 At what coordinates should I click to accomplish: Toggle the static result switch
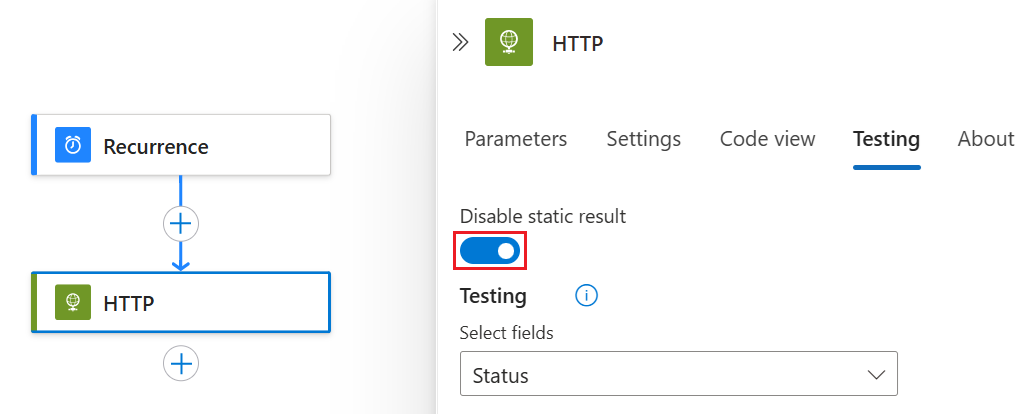click(x=490, y=250)
